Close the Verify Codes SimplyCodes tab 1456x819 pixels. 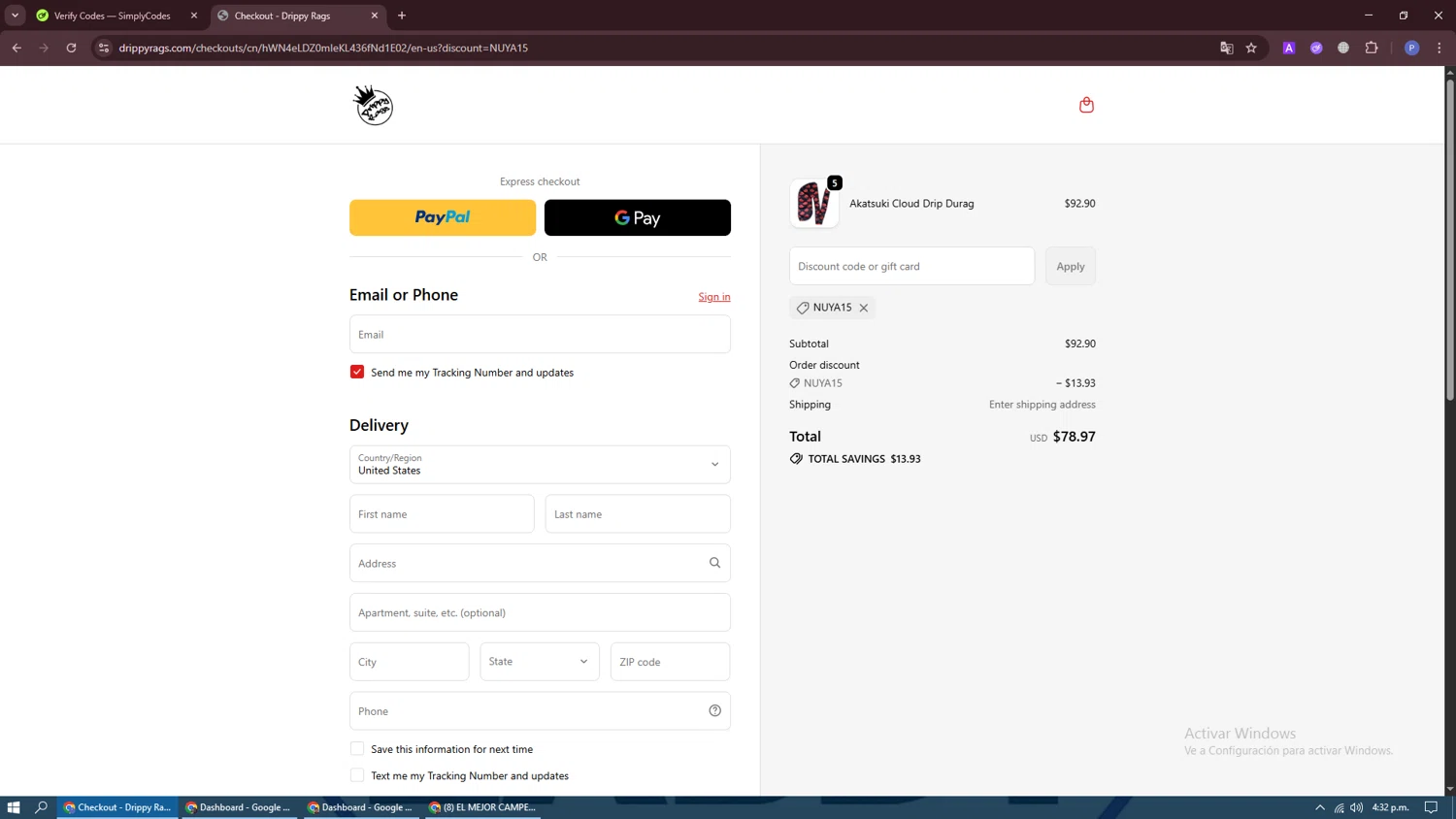tap(194, 16)
